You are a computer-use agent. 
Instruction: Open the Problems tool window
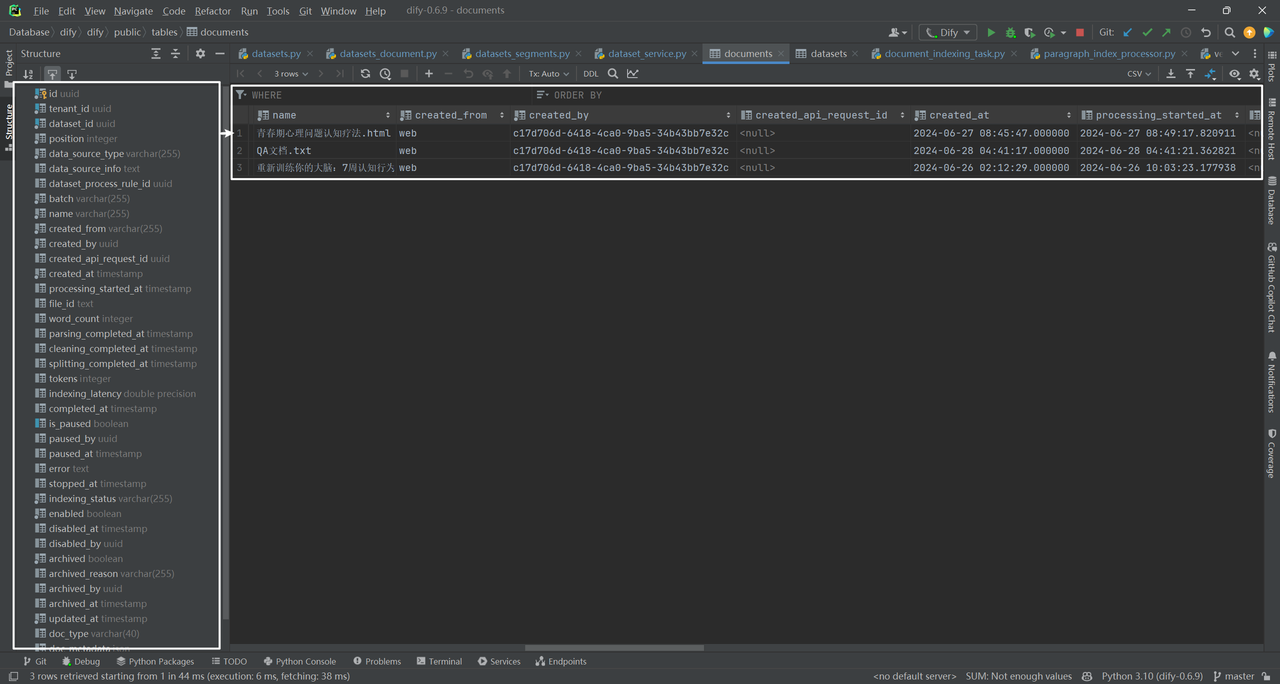coord(377,661)
